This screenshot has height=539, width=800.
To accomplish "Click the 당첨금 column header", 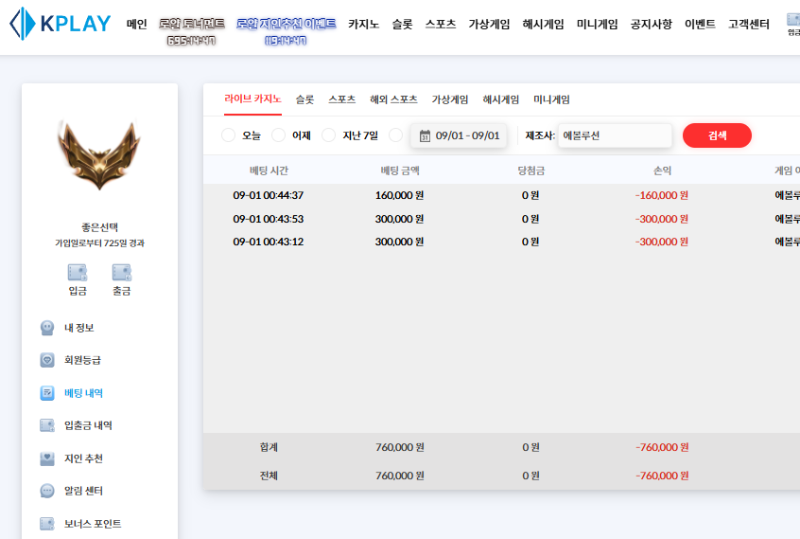I will tap(531, 170).
